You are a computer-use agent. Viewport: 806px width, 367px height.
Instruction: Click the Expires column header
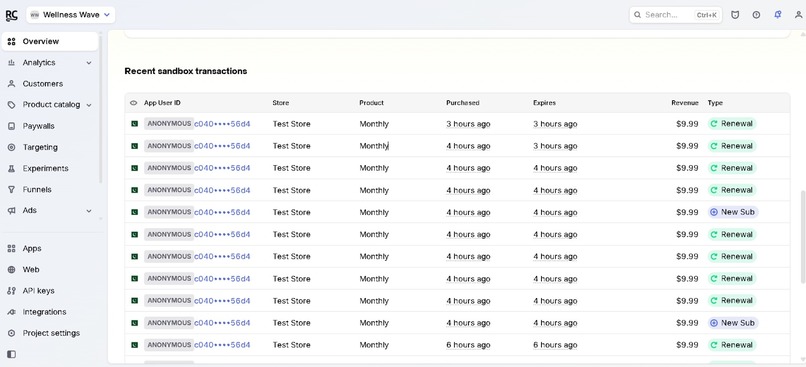pyautogui.click(x=544, y=103)
